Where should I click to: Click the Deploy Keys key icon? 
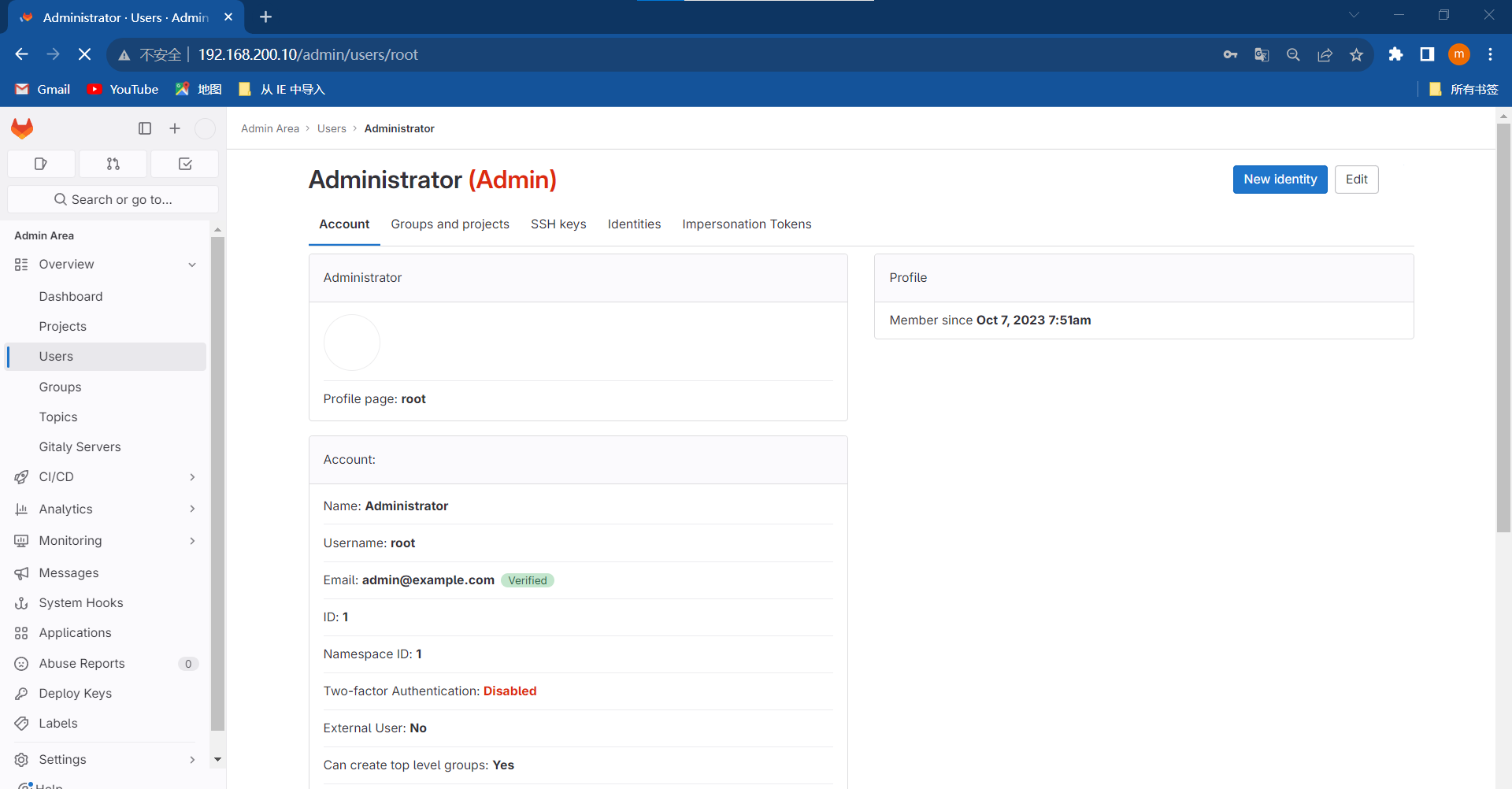click(21, 694)
